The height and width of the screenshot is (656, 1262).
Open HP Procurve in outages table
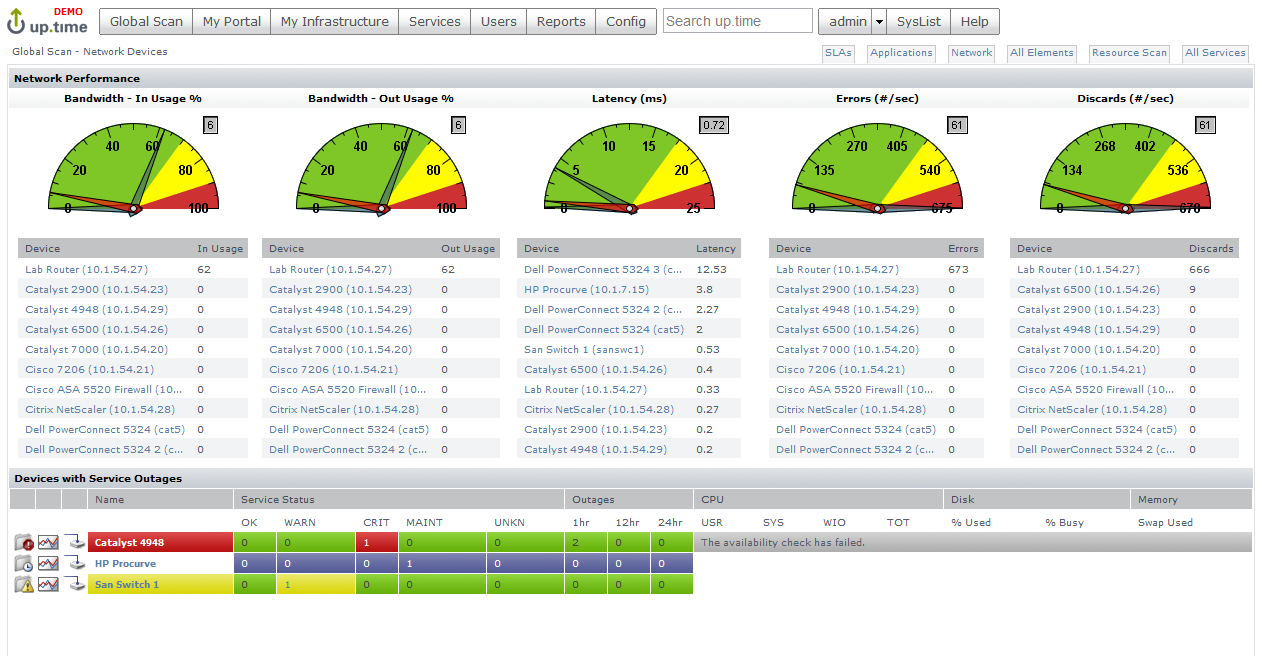(125, 564)
